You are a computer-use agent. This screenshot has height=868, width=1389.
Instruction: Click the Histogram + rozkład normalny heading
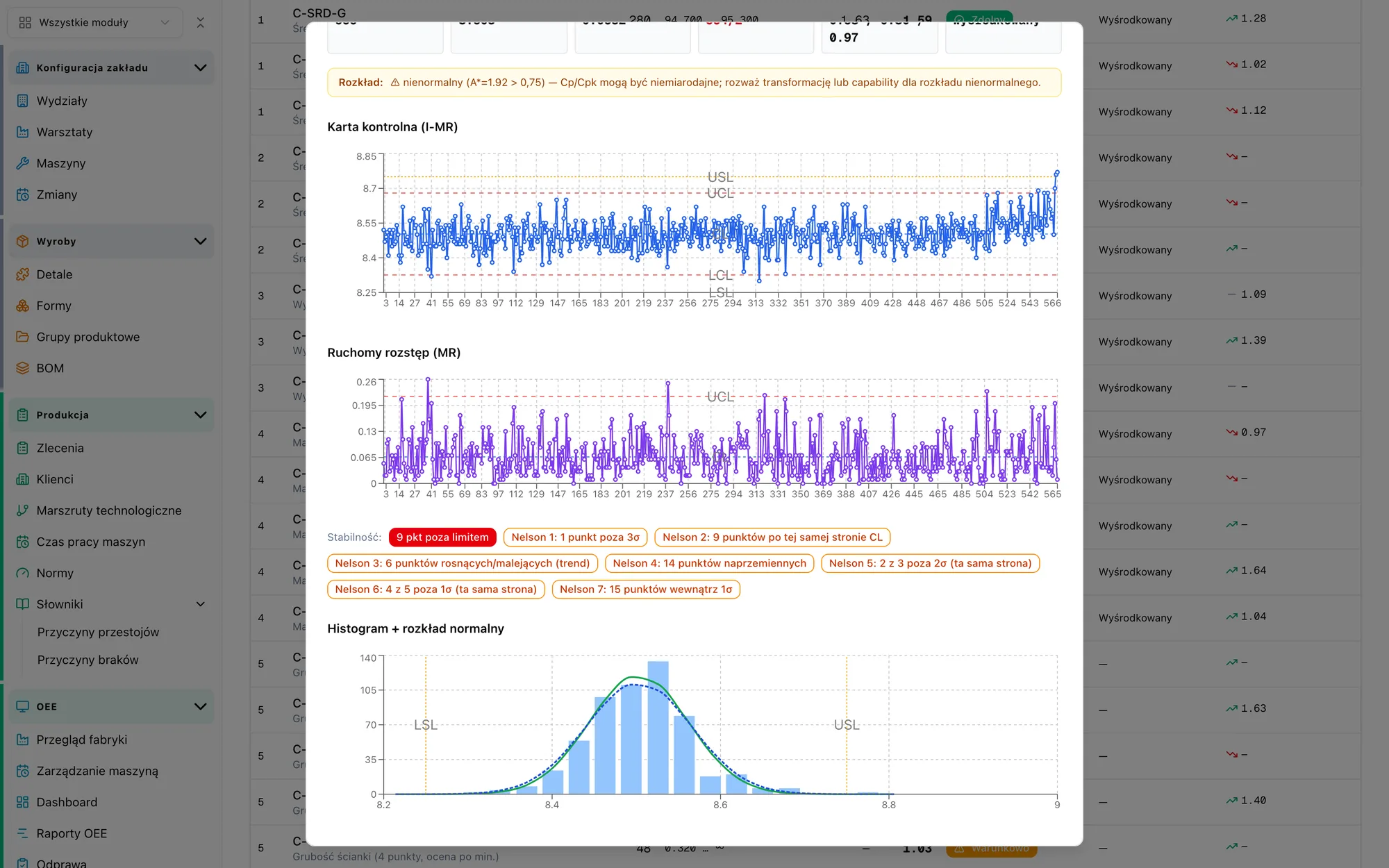tap(415, 628)
